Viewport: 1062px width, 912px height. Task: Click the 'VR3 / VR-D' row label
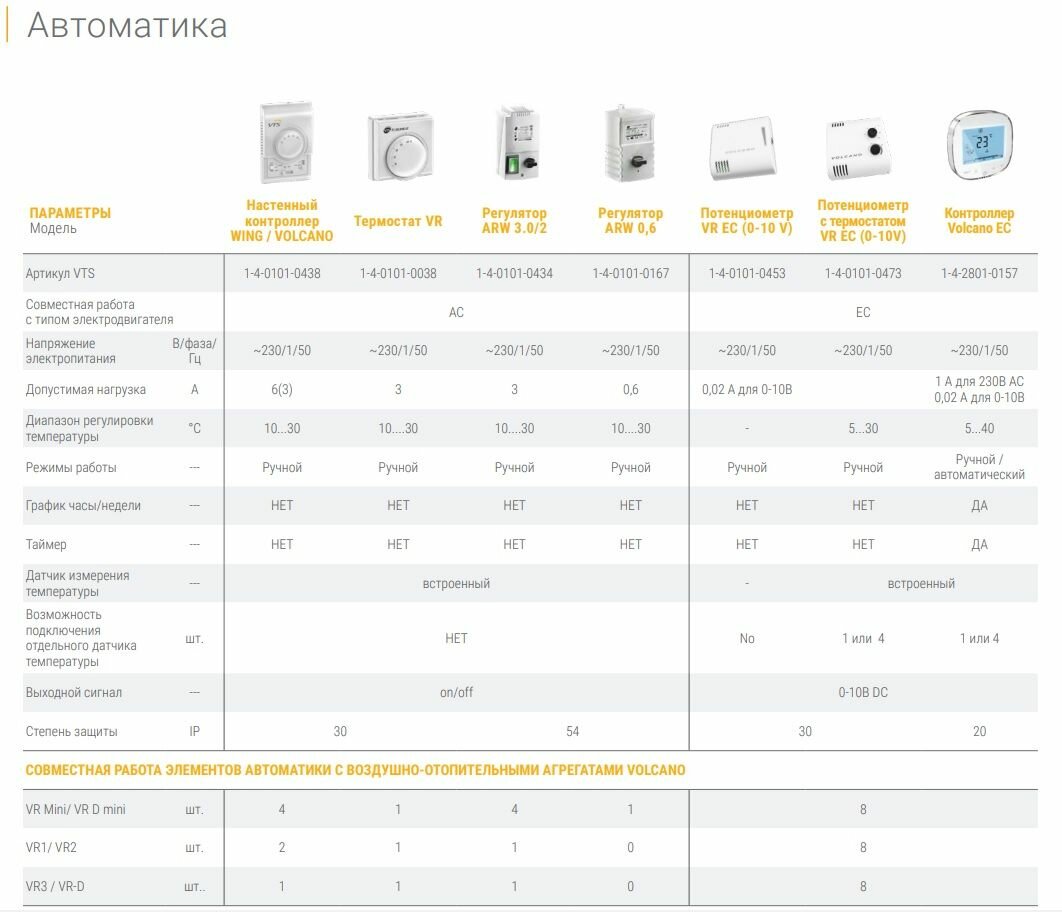(55, 886)
